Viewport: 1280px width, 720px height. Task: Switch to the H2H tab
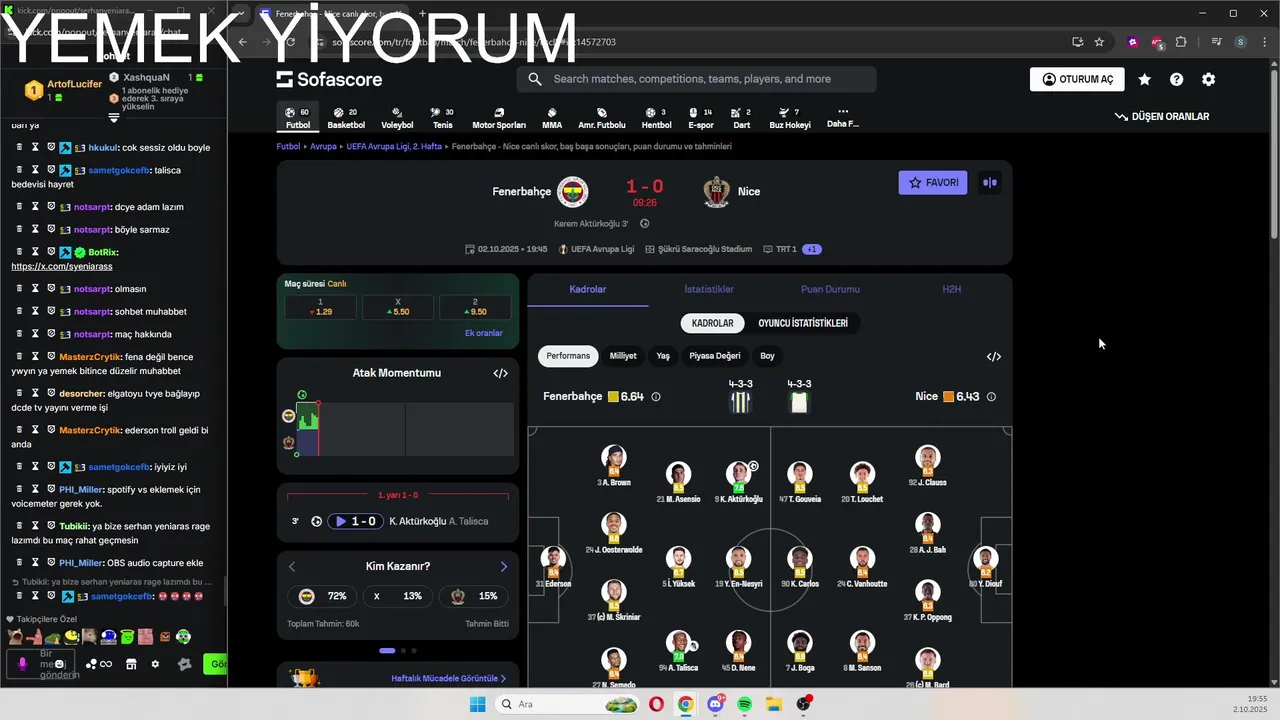[951, 289]
